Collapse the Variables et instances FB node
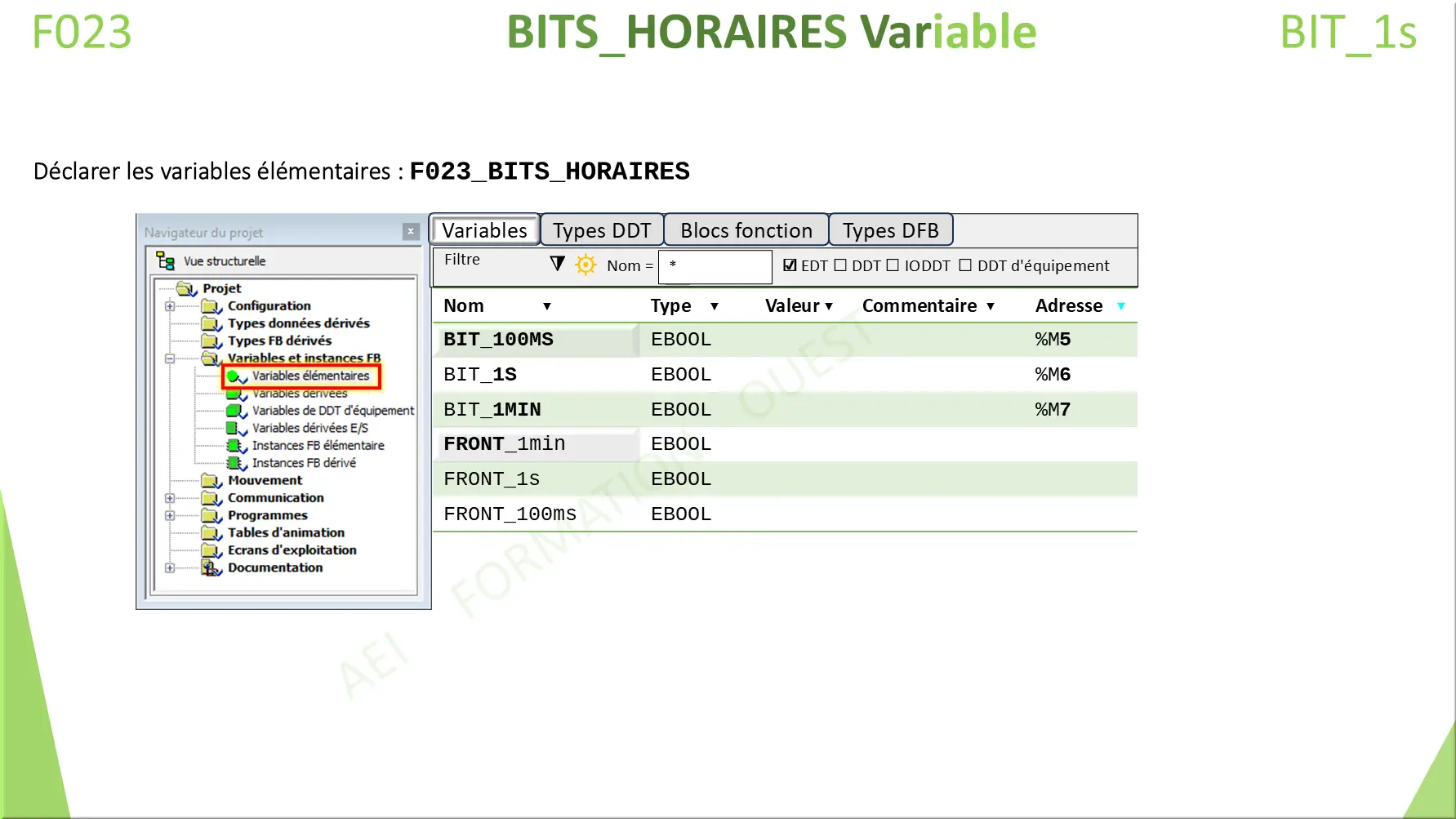The image size is (1456, 819). click(x=170, y=358)
